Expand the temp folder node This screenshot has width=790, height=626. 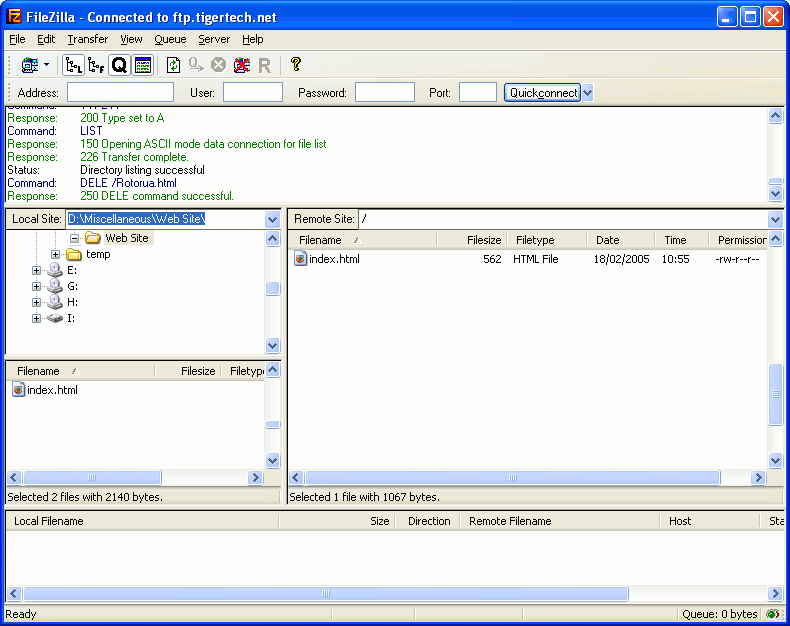(x=55, y=255)
